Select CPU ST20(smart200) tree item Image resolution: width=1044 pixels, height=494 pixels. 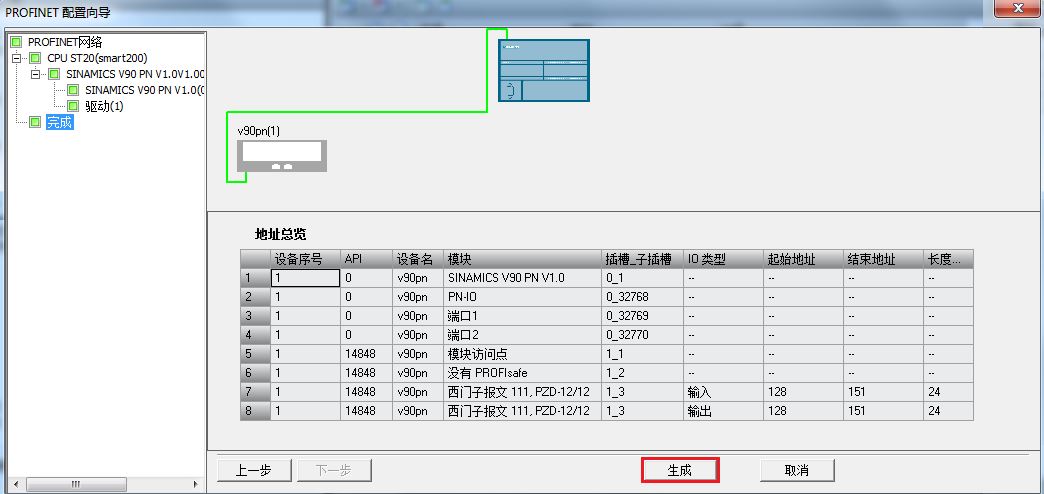point(97,58)
